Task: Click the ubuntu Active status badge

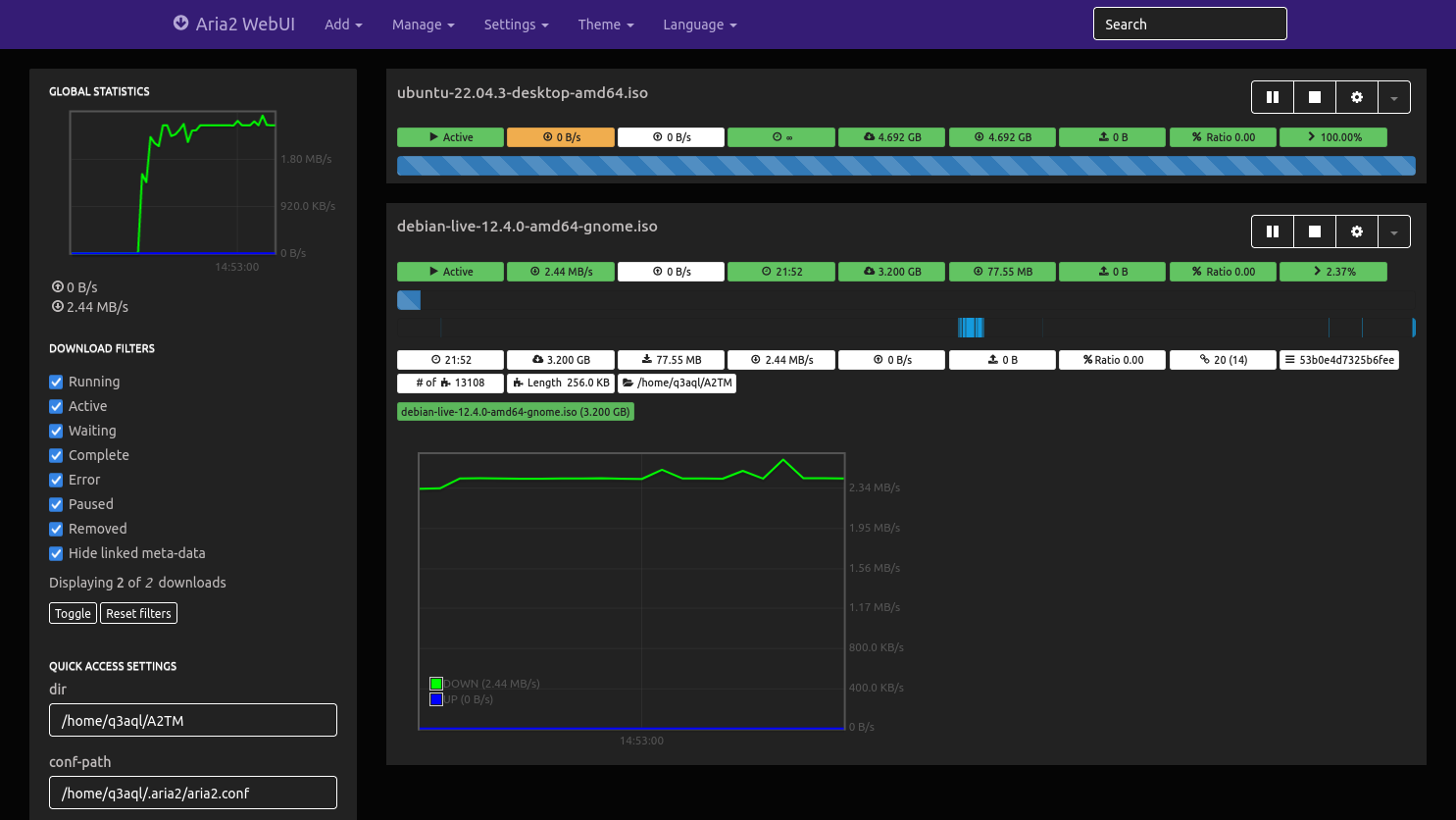Action: [x=450, y=137]
